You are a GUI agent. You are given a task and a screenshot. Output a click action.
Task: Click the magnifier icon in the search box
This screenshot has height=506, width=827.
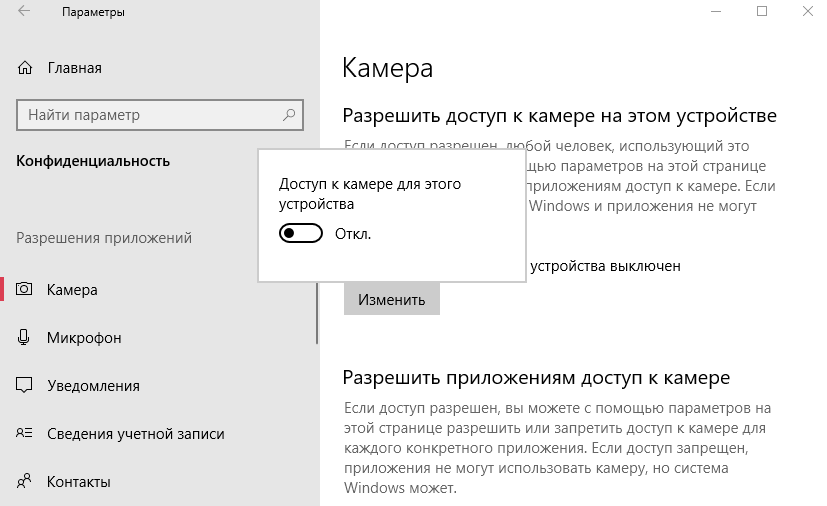tap(289, 115)
